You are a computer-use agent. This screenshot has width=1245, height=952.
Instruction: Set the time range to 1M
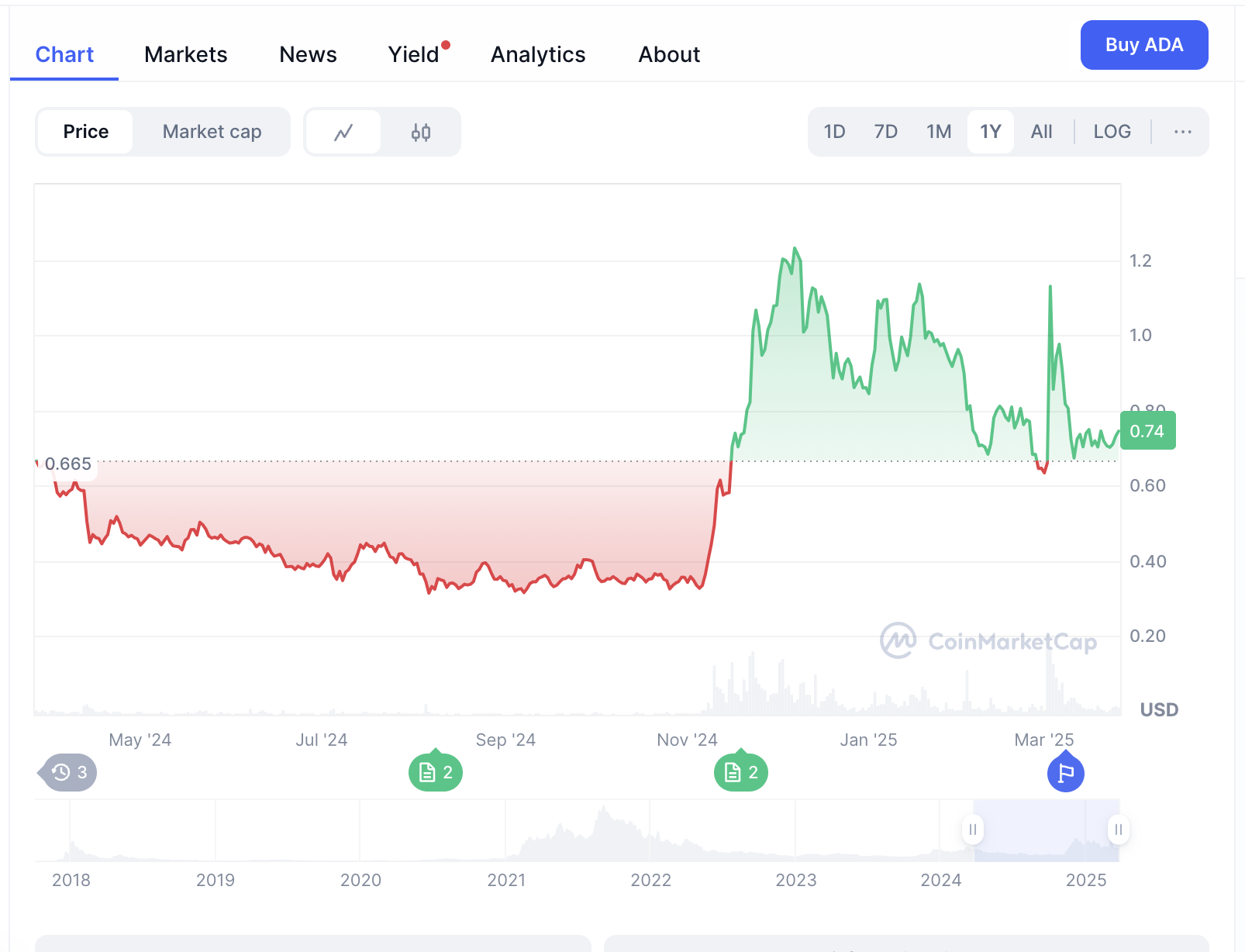click(939, 132)
